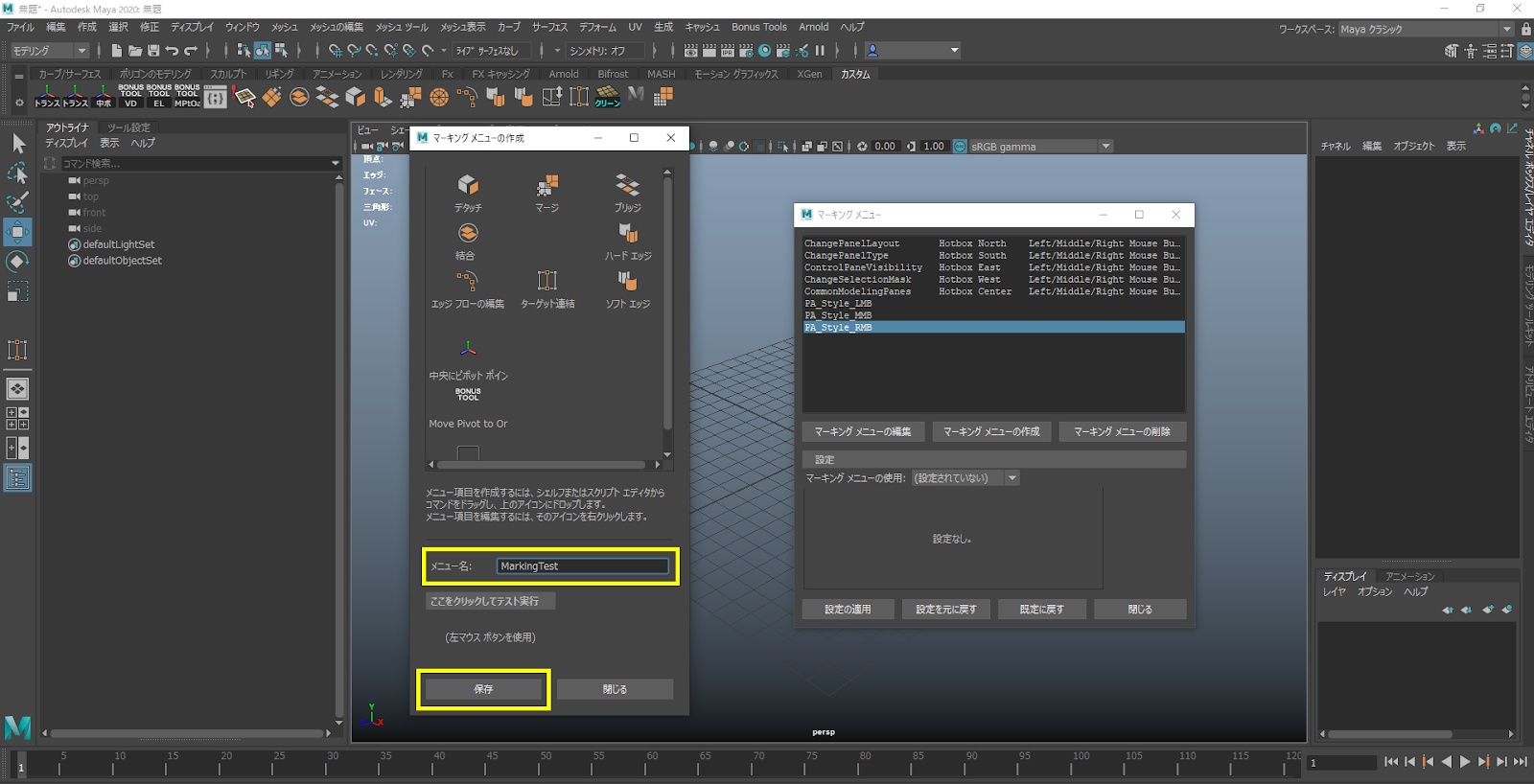
Task: Open the Bonus Tools menu
Action: (758, 27)
